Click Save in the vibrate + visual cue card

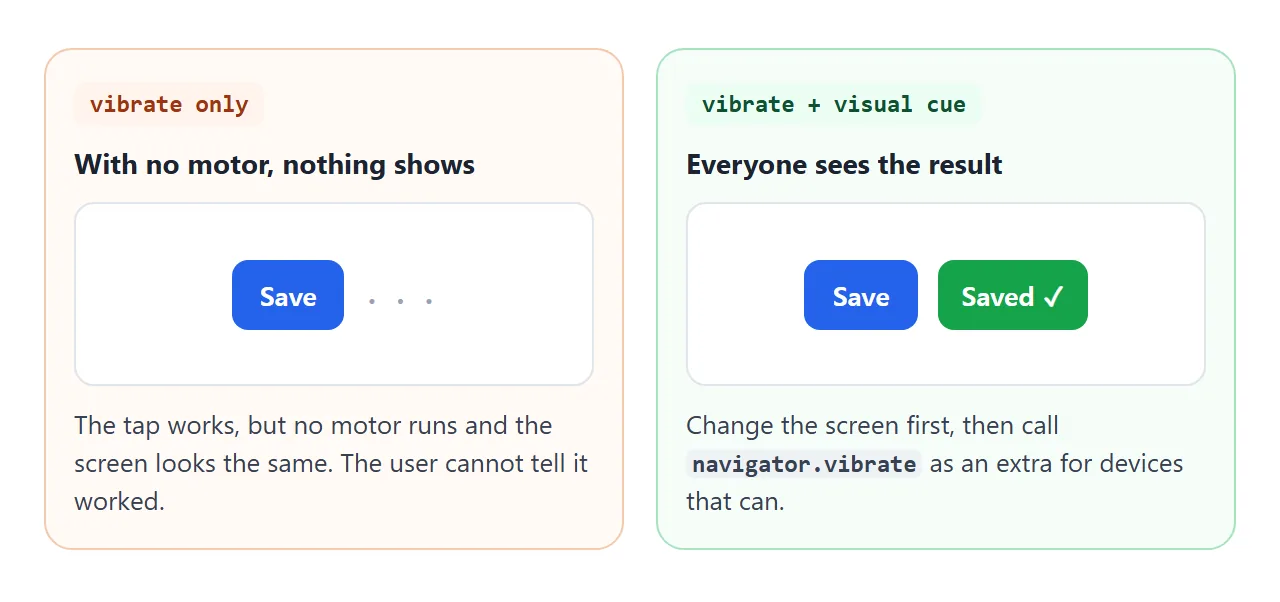point(861,295)
